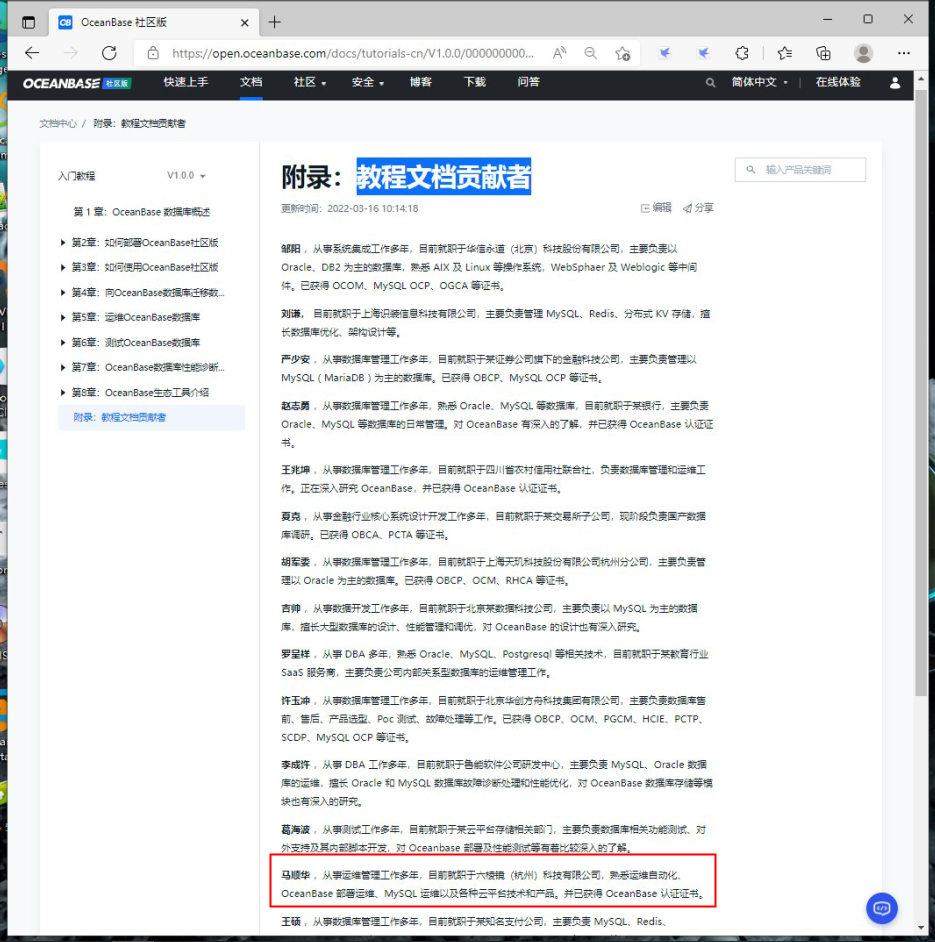The height and width of the screenshot is (942, 935).
Task: Open the tab actions menu icon
Action: [x=28, y=22]
